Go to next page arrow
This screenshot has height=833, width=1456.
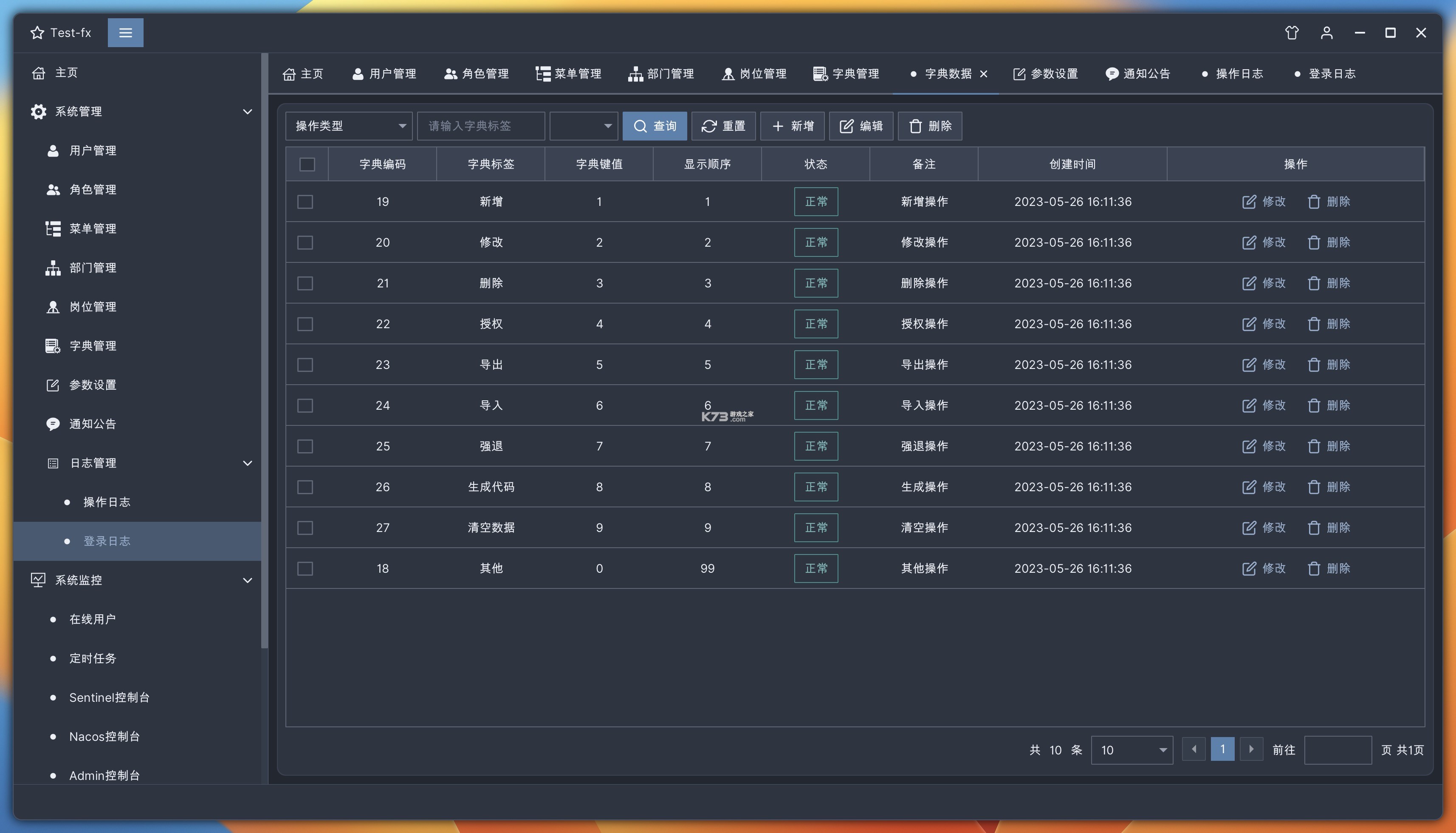pos(1251,749)
